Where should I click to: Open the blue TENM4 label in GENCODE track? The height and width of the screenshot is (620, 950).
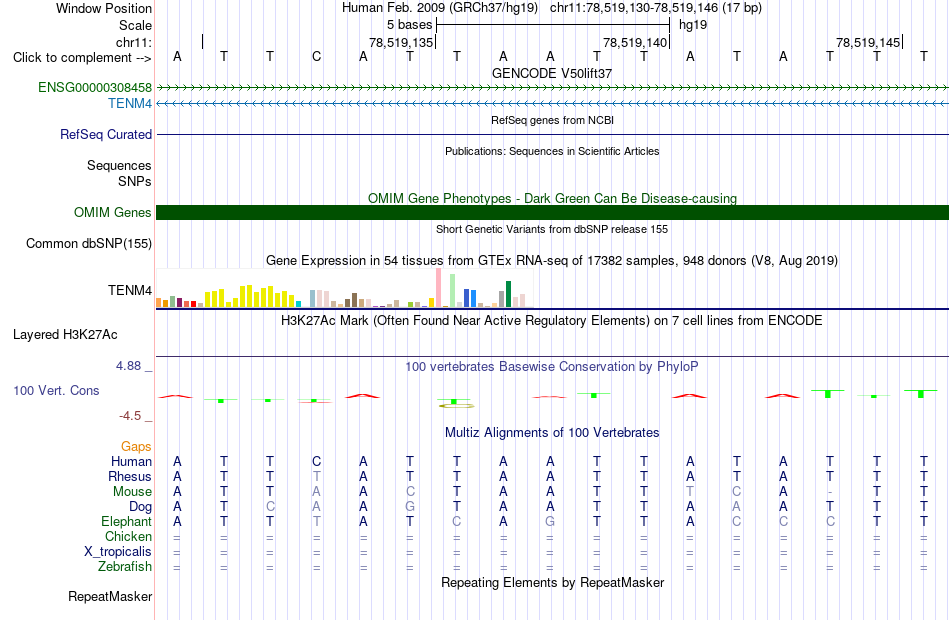(x=130, y=104)
